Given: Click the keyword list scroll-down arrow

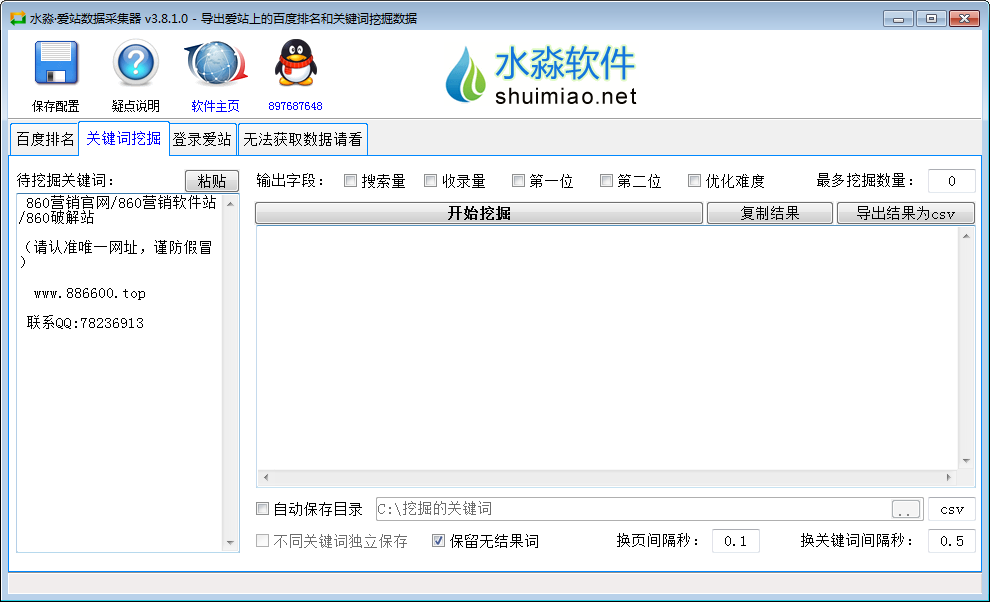Looking at the screenshot, I should pos(230,543).
